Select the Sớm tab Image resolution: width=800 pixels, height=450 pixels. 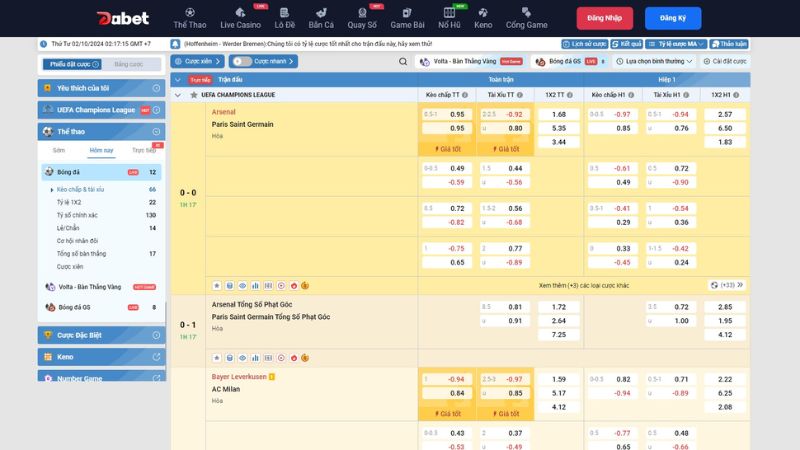(59, 150)
